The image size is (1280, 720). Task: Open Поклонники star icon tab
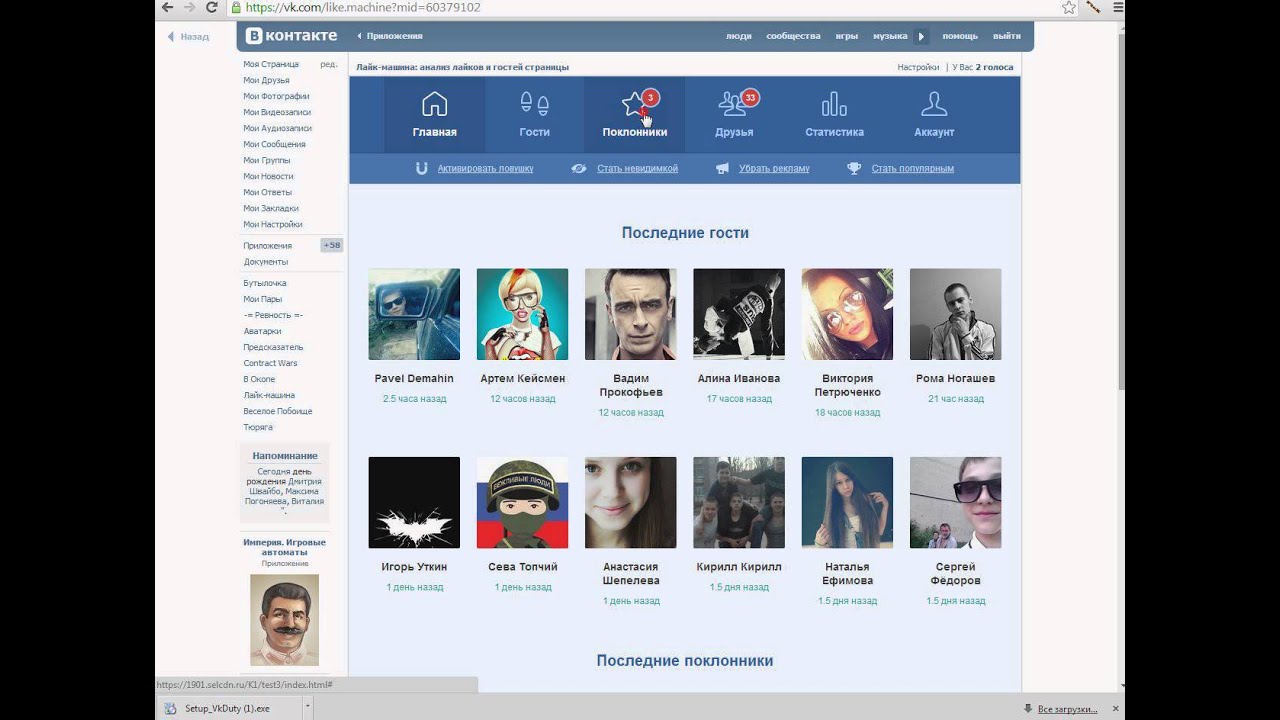(x=634, y=114)
